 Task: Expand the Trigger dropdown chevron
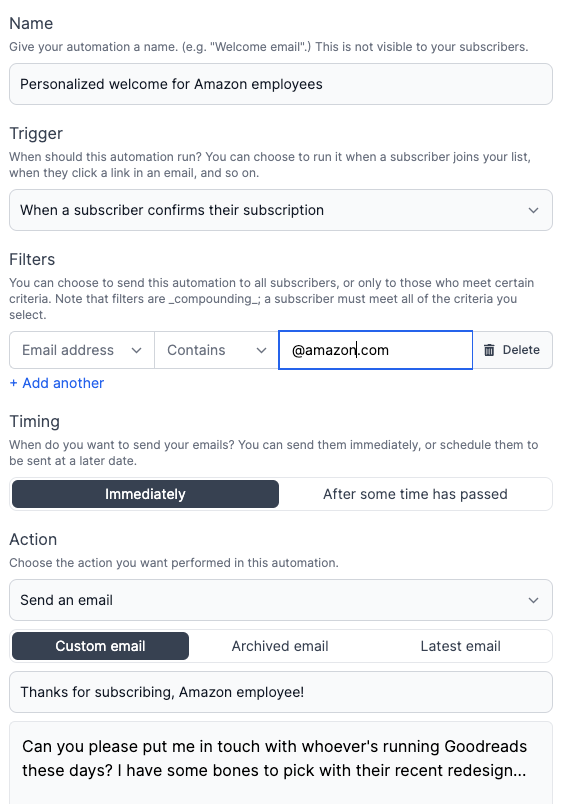pyautogui.click(x=533, y=210)
